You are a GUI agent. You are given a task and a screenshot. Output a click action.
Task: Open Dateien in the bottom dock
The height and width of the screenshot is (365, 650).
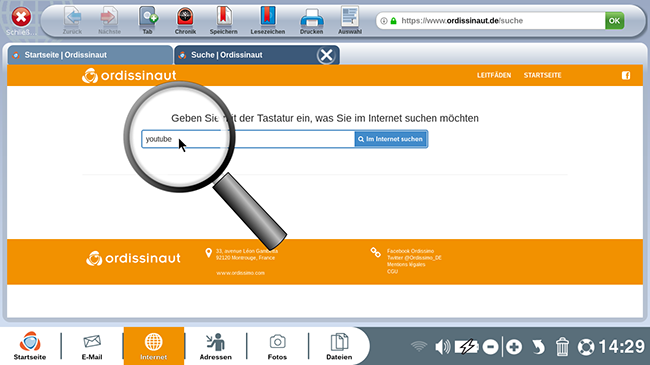(339, 346)
